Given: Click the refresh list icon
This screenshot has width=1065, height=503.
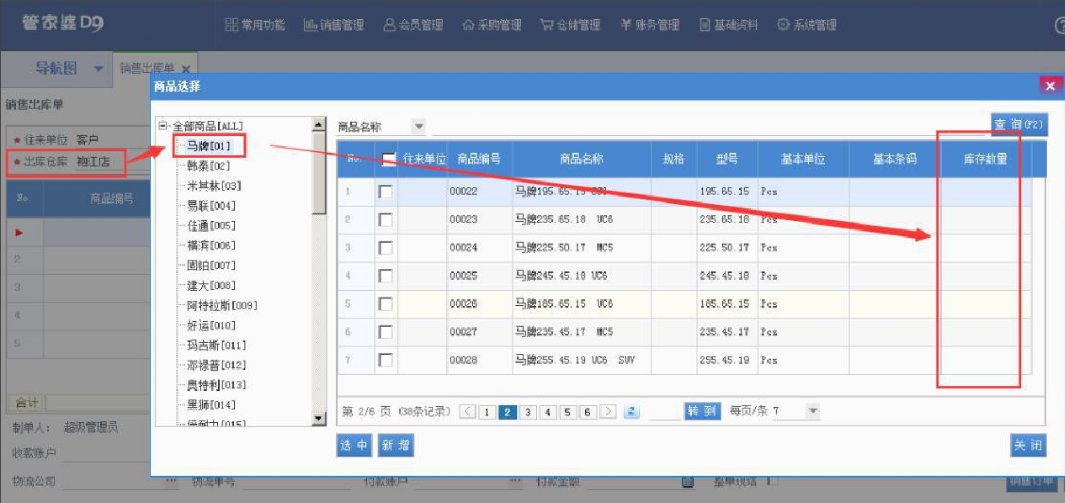Looking at the screenshot, I should (632, 411).
